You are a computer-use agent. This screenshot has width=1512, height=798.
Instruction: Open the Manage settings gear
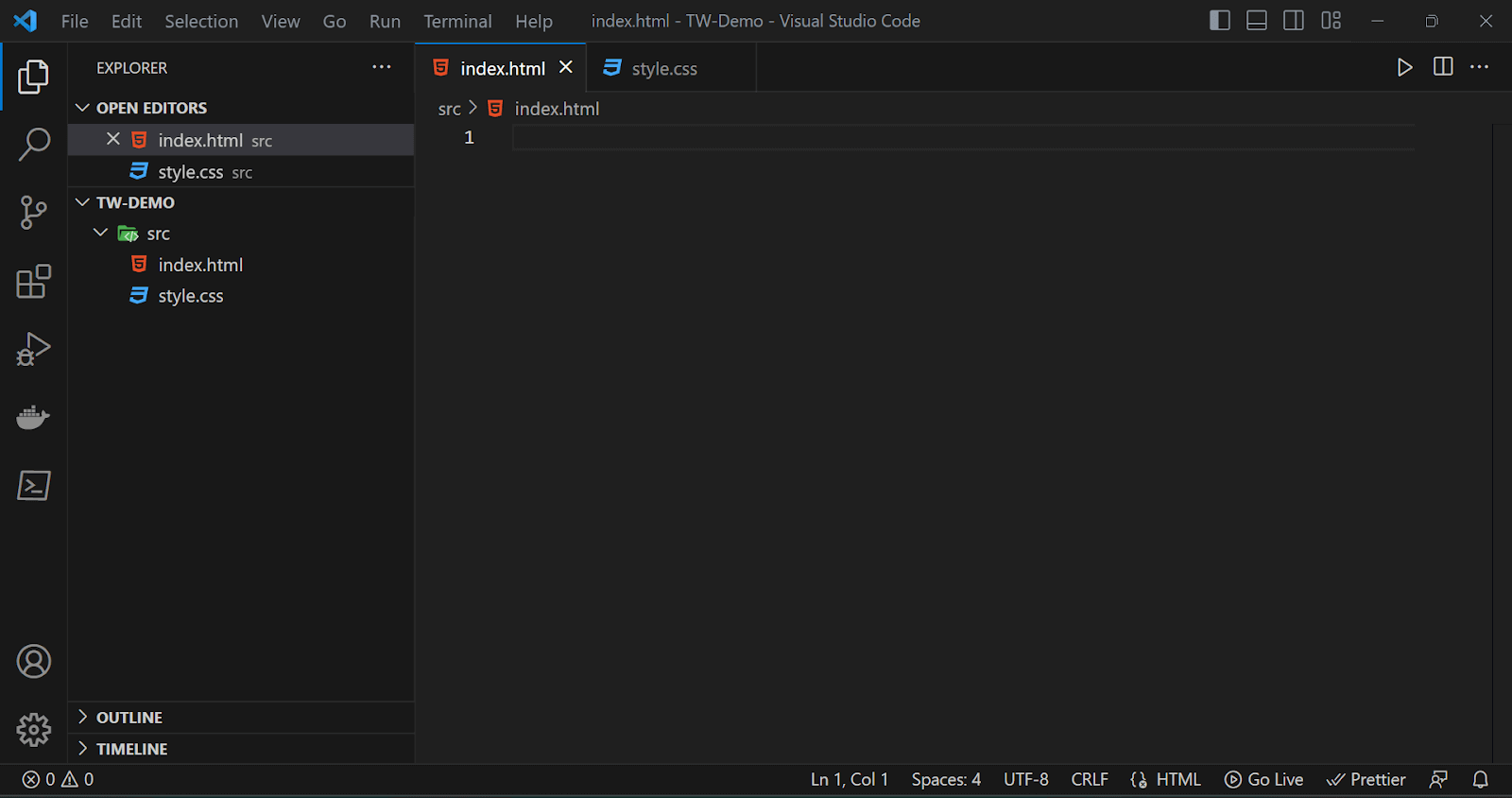(x=33, y=730)
